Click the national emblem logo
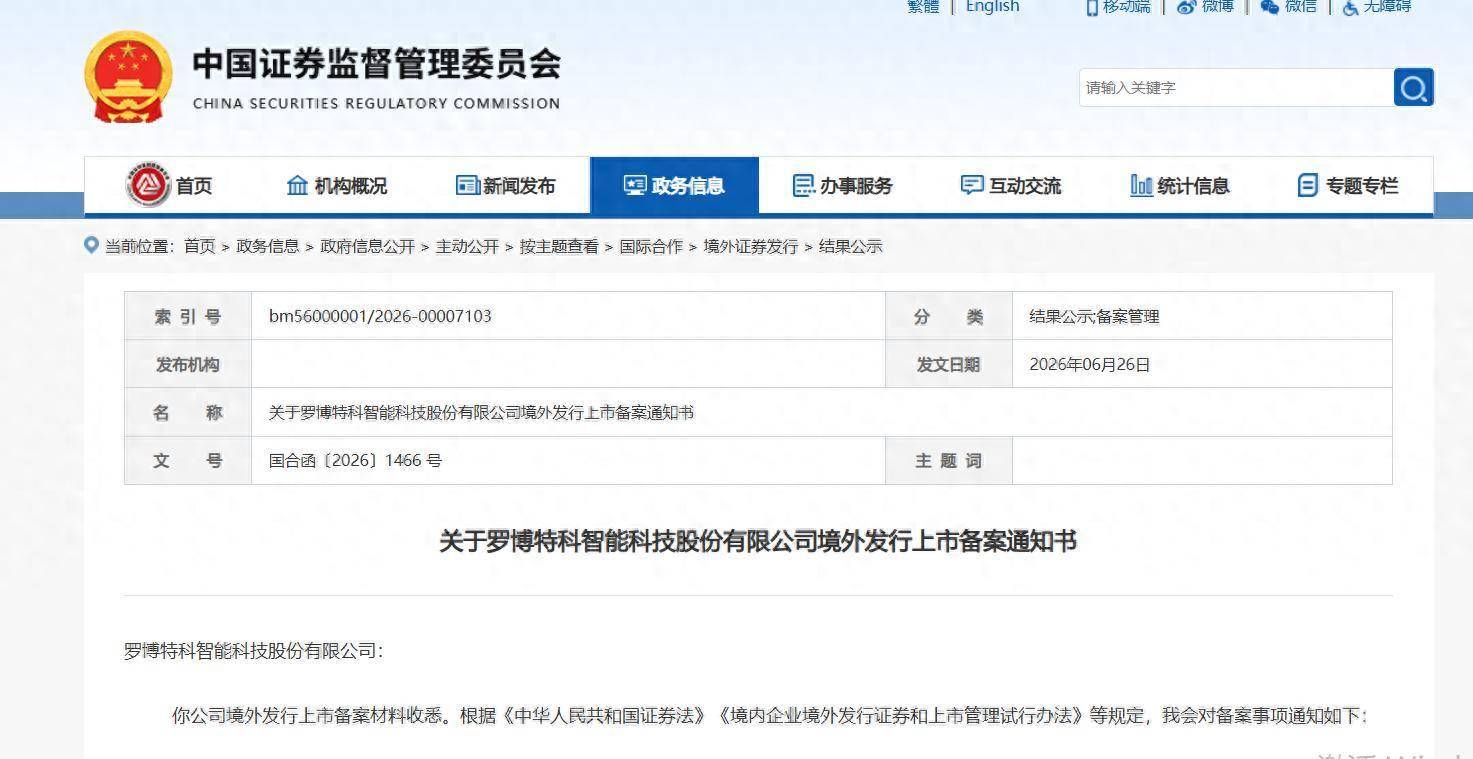1473x759 pixels. pos(127,76)
